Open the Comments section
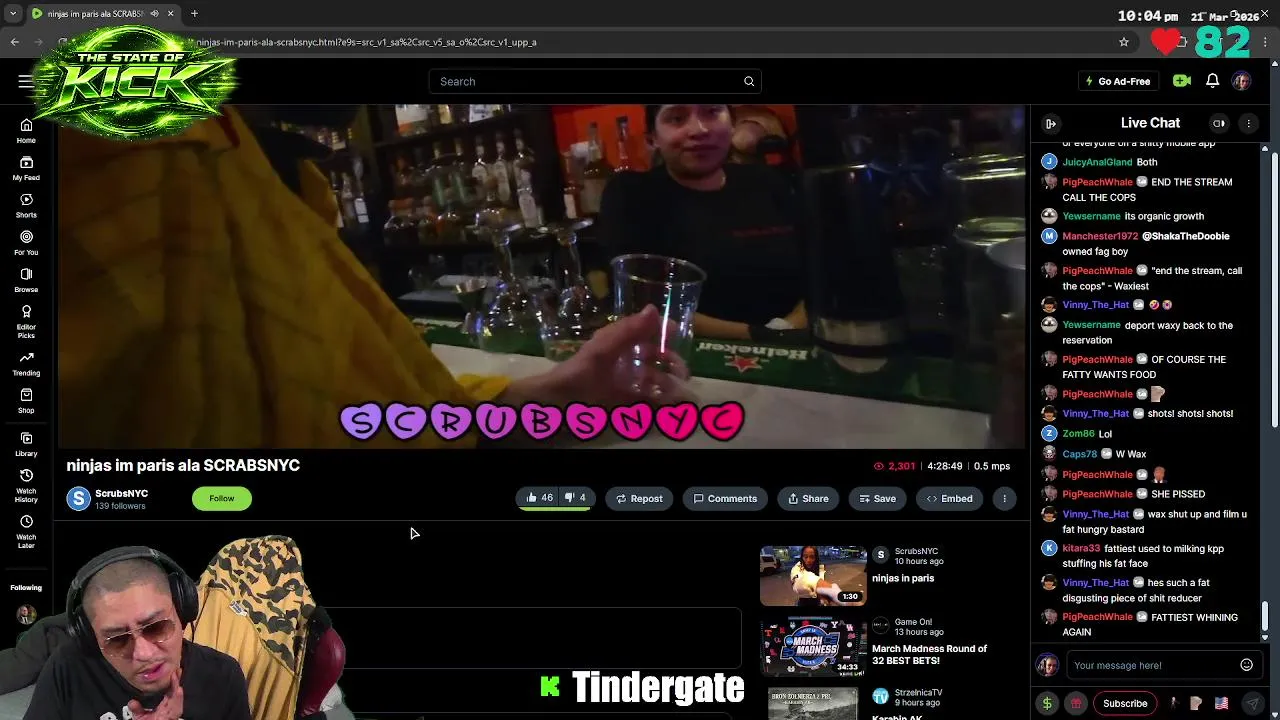The width and height of the screenshot is (1280, 720). 725,498
